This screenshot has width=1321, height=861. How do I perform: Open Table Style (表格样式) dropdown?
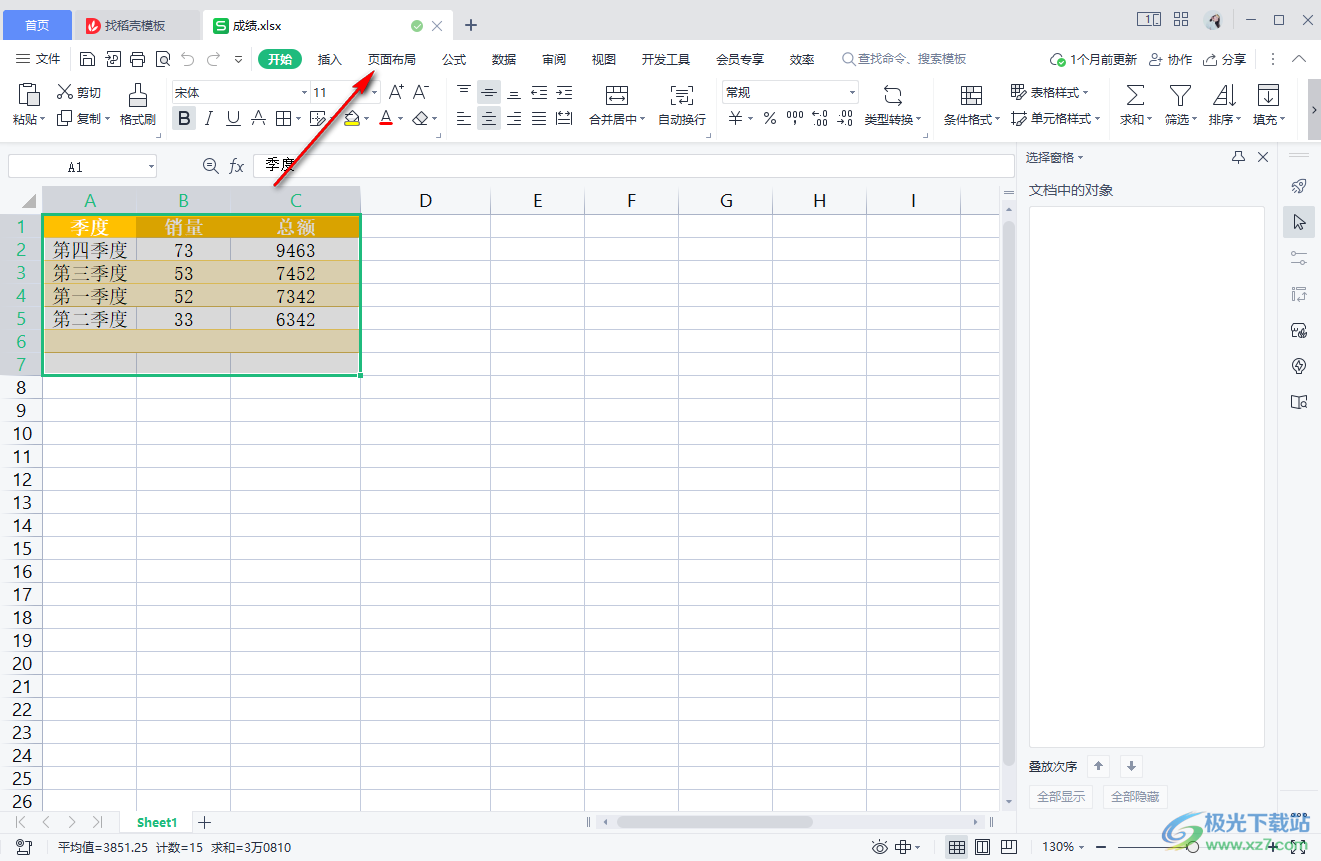coord(1049,92)
